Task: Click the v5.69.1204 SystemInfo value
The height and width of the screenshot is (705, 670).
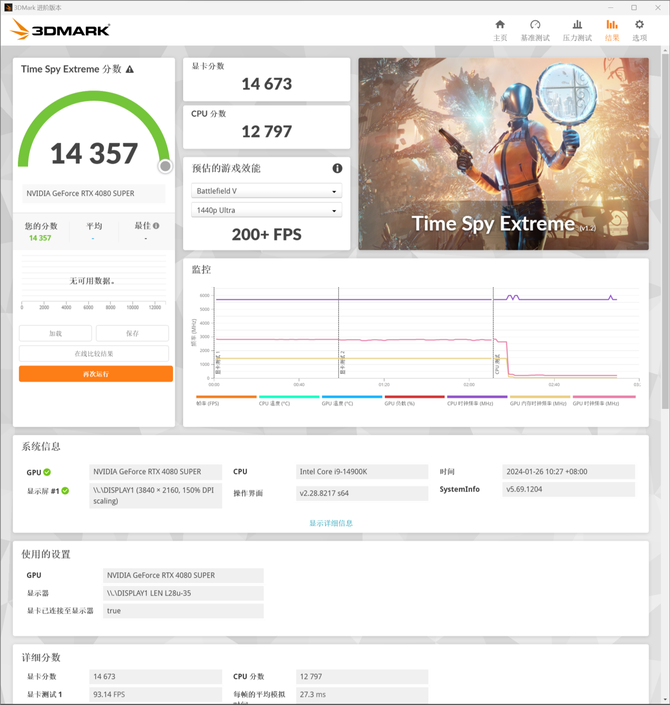Action: (568, 489)
